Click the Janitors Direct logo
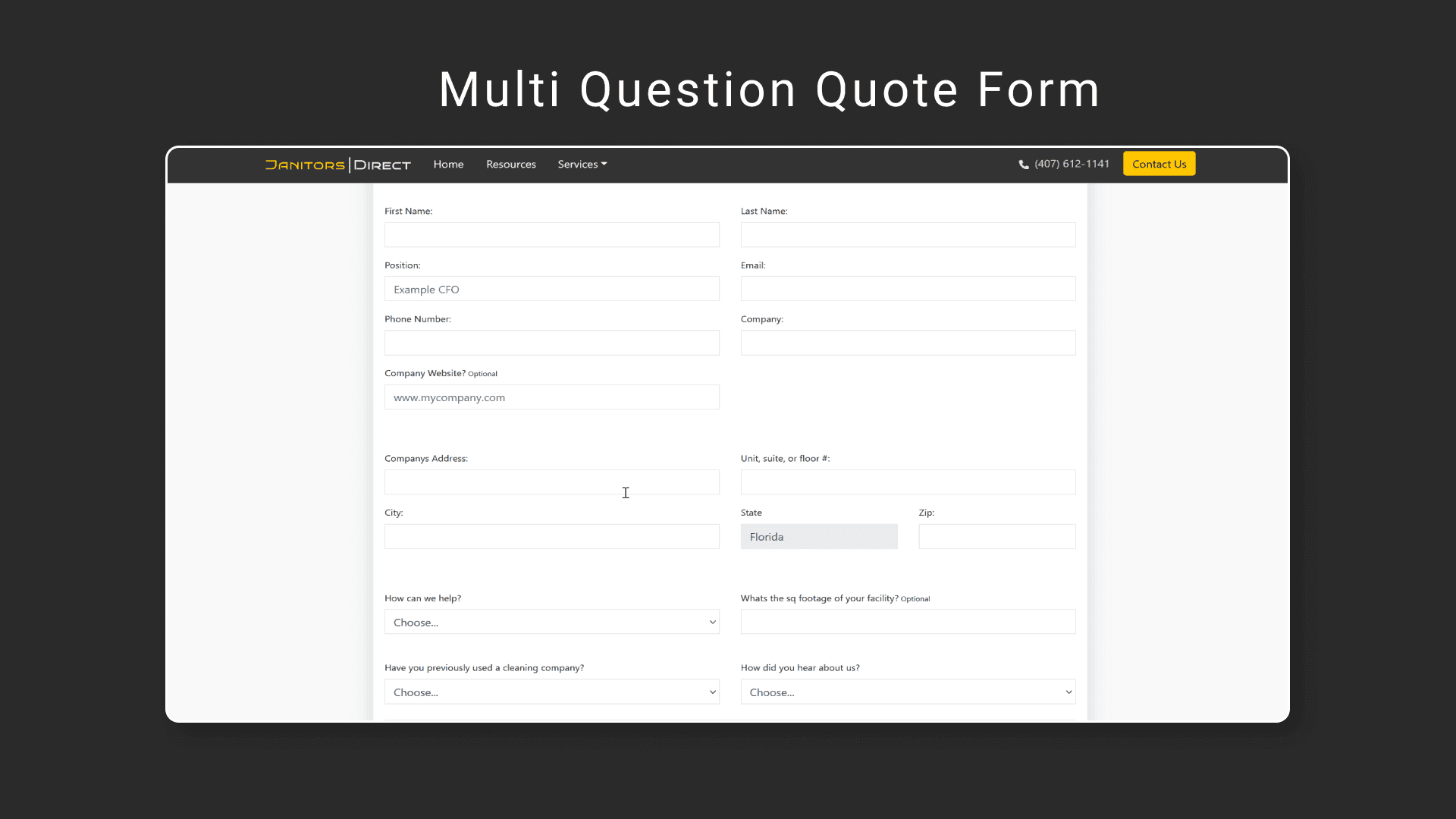The height and width of the screenshot is (819, 1456). tap(337, 165)
